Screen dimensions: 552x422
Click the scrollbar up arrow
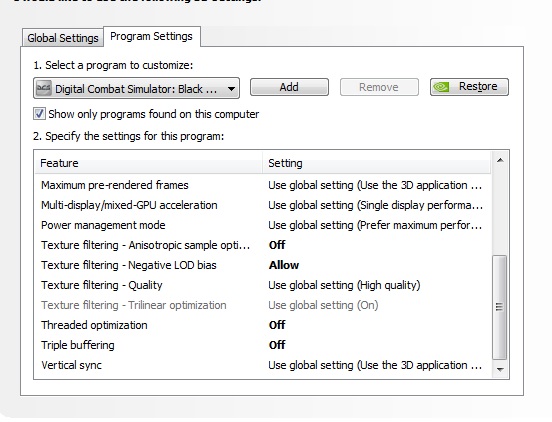[500, 160]
